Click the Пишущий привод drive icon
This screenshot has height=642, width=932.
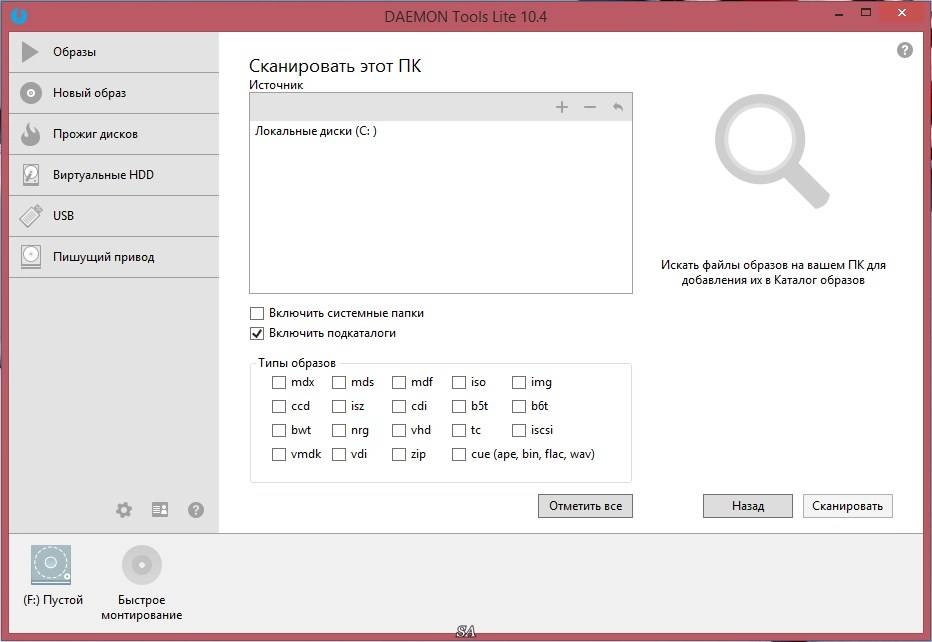click(x=30, y=257)
